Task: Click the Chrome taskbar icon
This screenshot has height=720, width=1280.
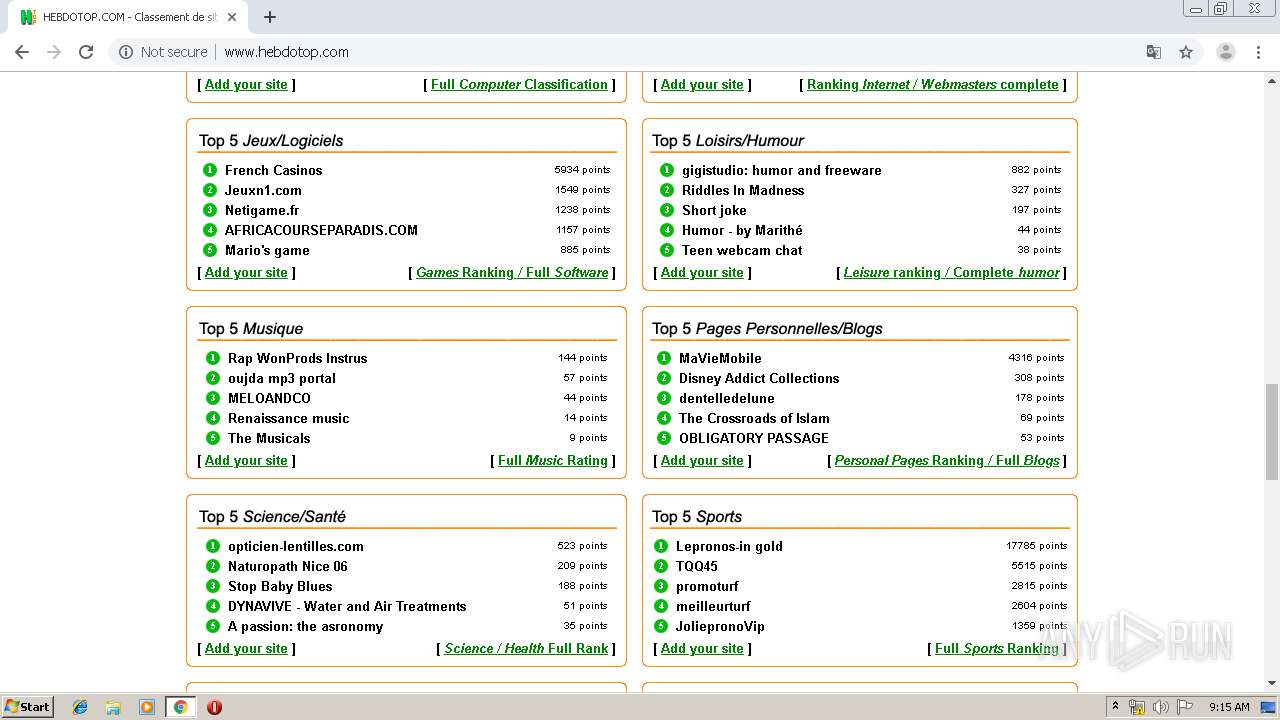Action: tap(180, 707)
